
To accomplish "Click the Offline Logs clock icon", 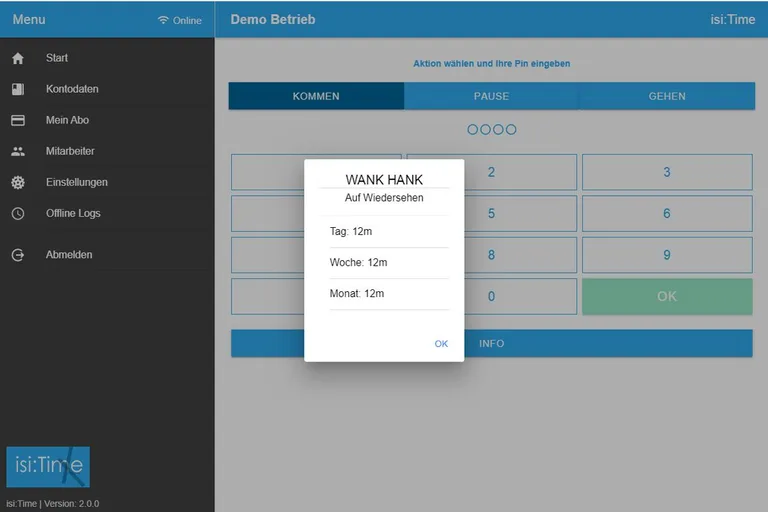I will point(18,213).
